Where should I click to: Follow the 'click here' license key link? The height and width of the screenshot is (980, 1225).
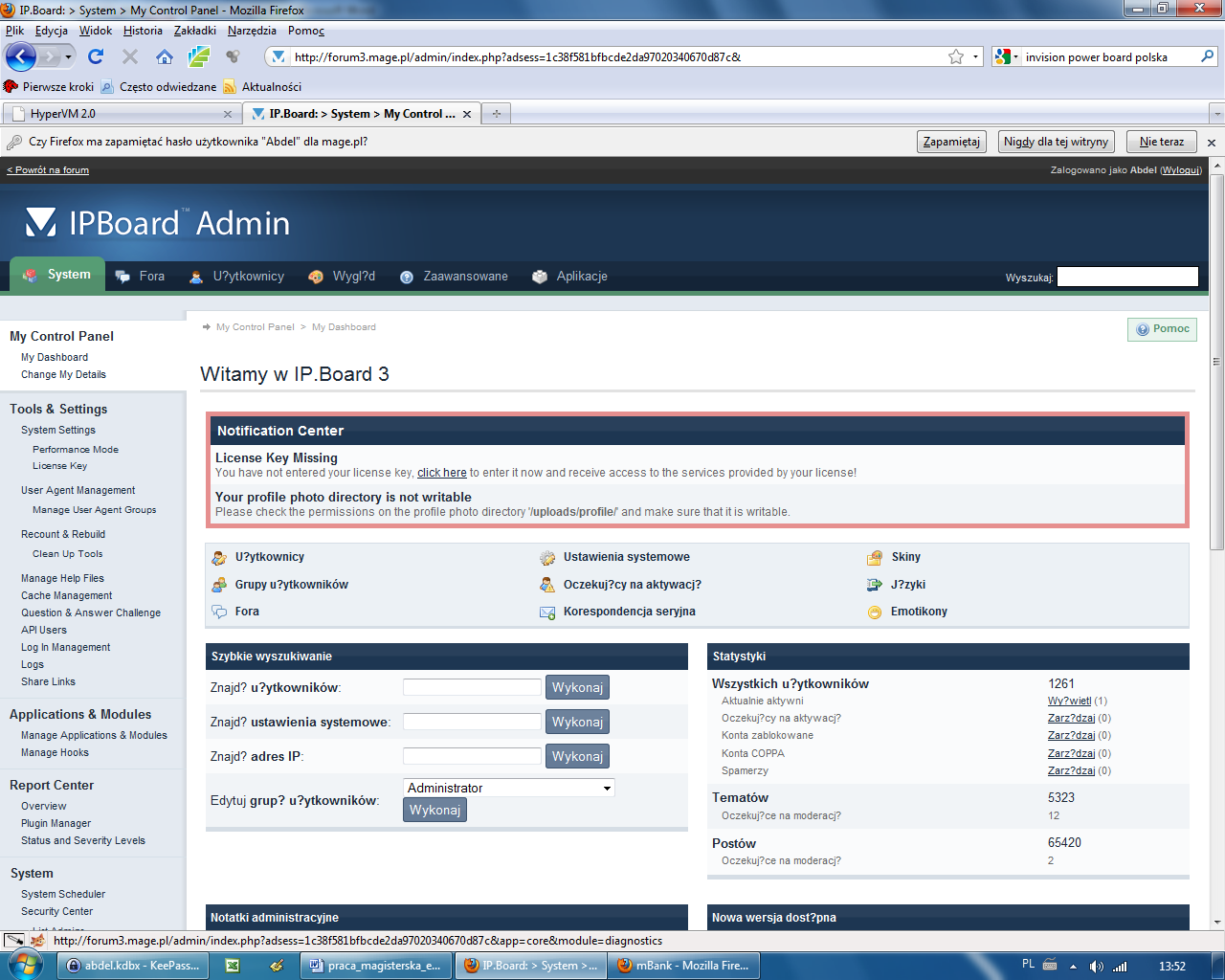coord(441,473)
